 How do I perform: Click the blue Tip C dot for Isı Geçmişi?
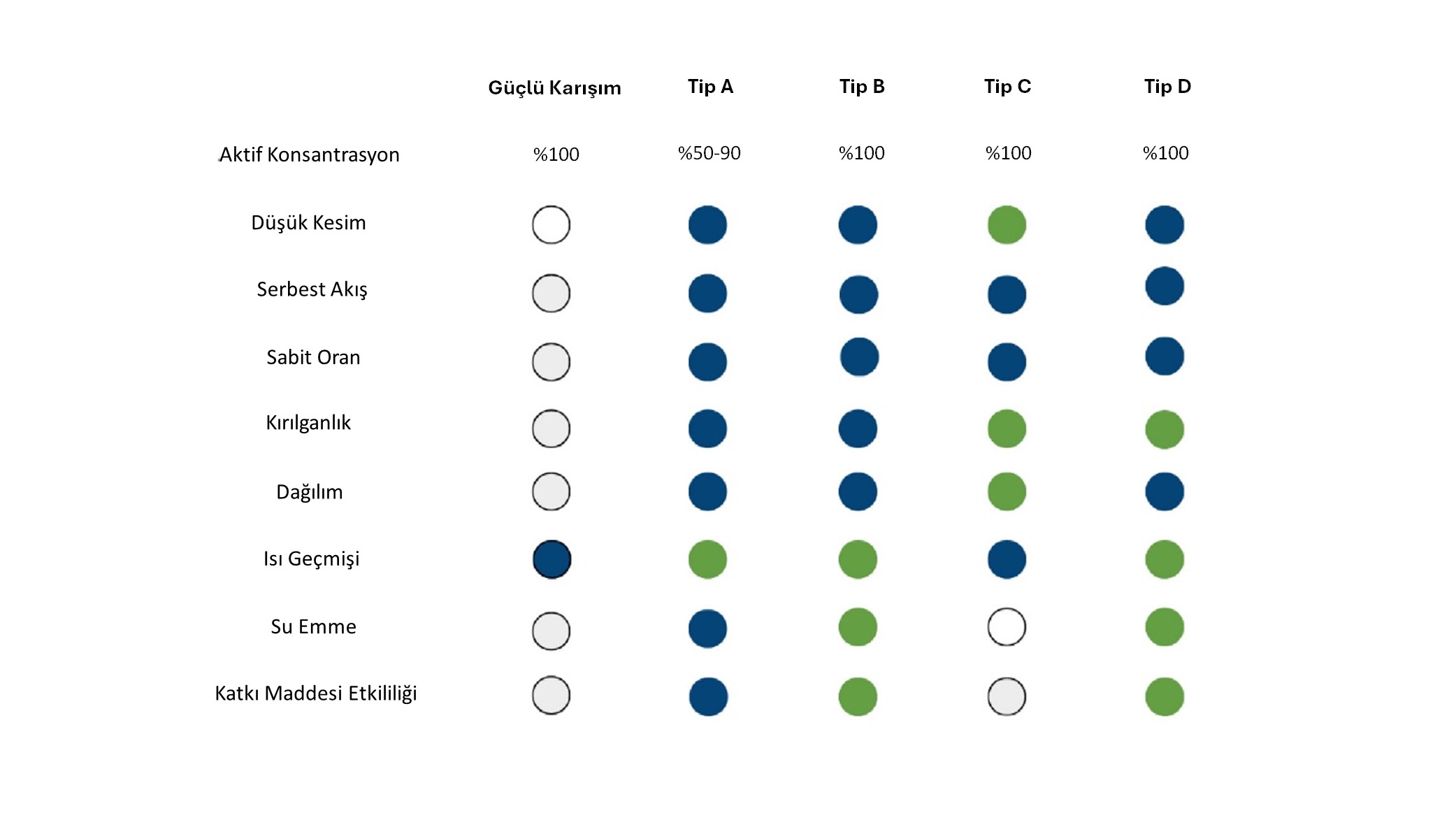point(1007,559)
